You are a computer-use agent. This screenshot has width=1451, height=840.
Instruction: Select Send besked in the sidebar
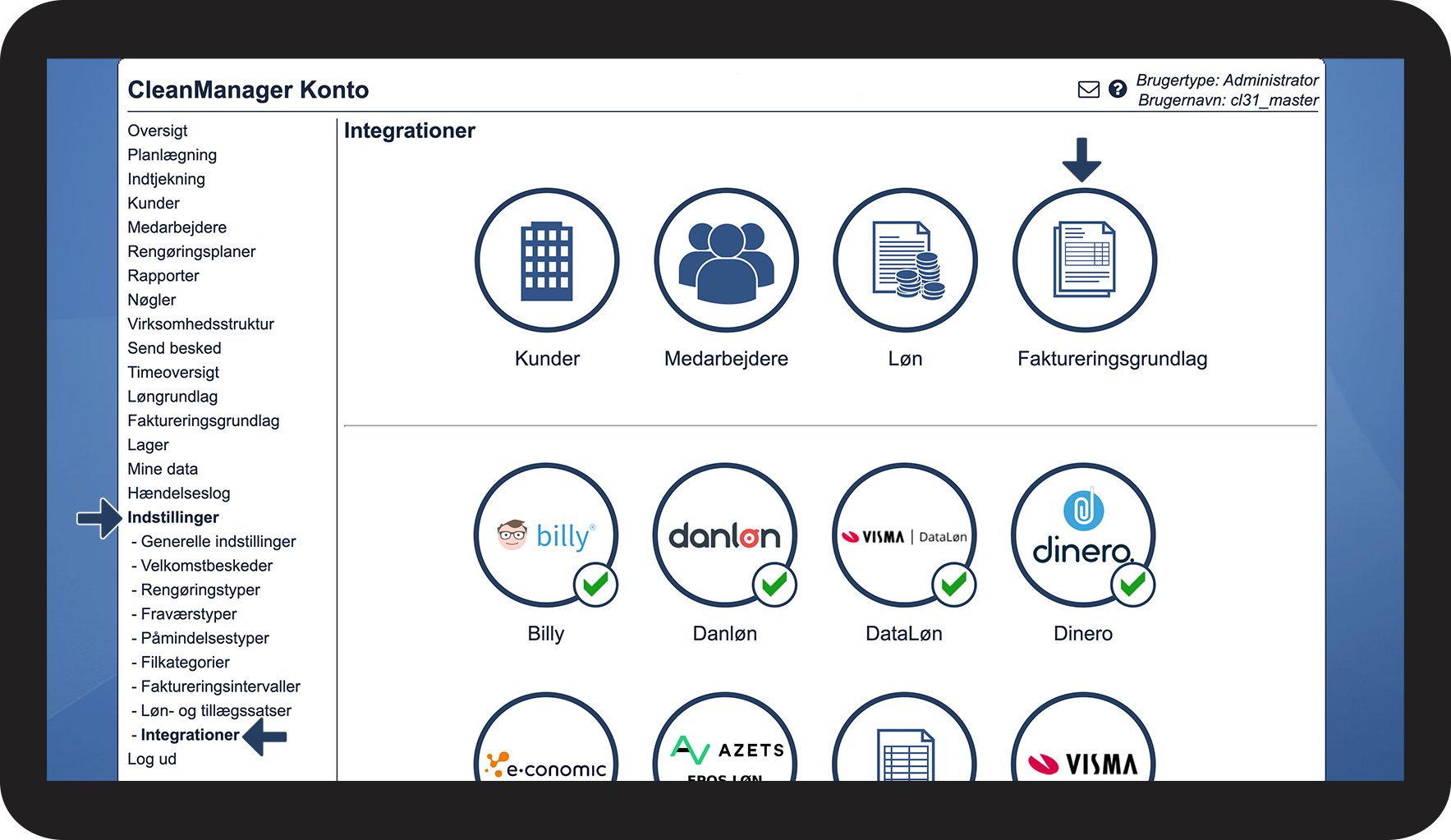pyautogui.click(x=175, y=348)
